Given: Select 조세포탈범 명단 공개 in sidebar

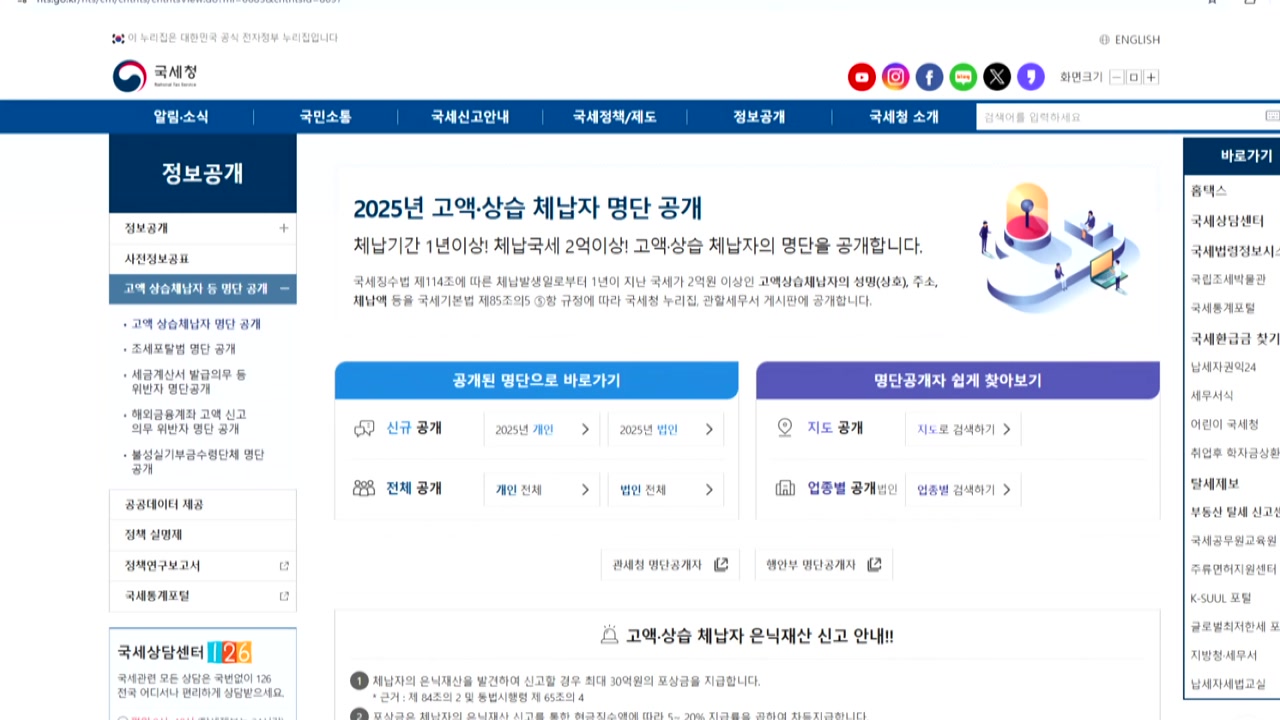Looking at the screenshot, I should click(183, 349).
